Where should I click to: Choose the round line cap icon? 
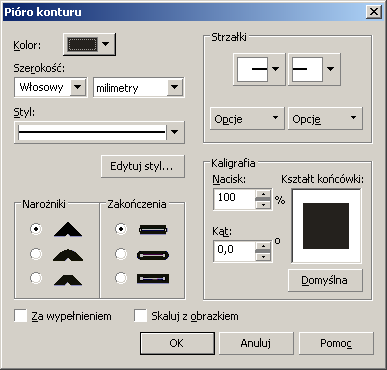point(153,255)
